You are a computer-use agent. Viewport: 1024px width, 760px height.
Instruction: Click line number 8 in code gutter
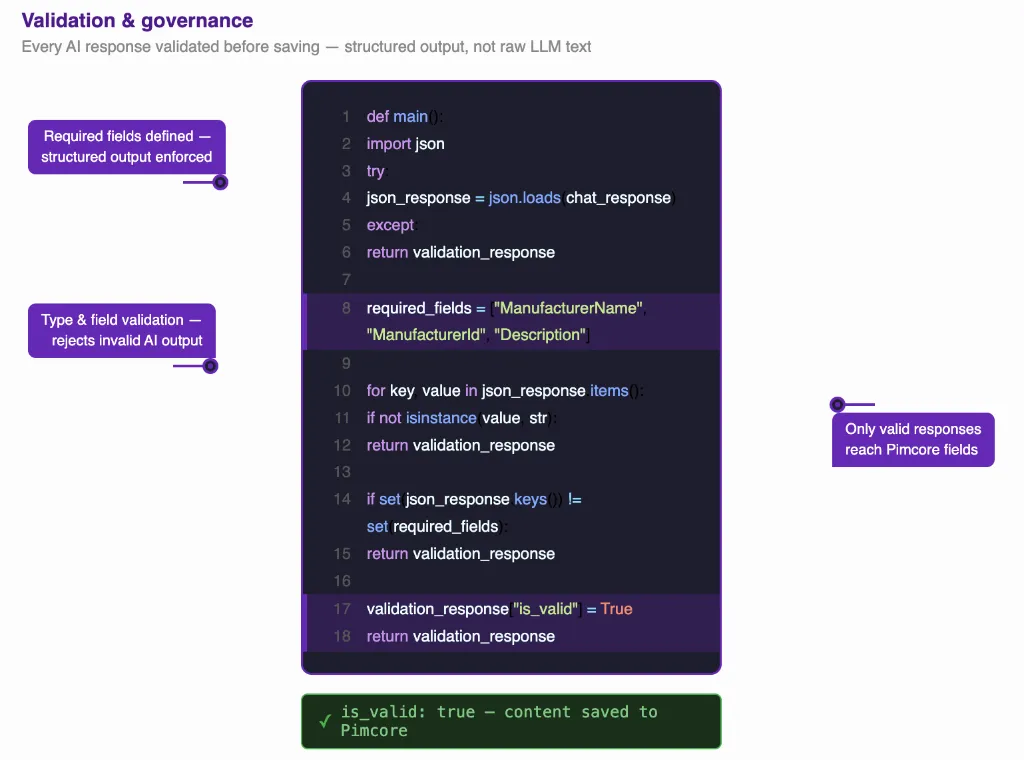pyautogui.click(x=346, y=308)
